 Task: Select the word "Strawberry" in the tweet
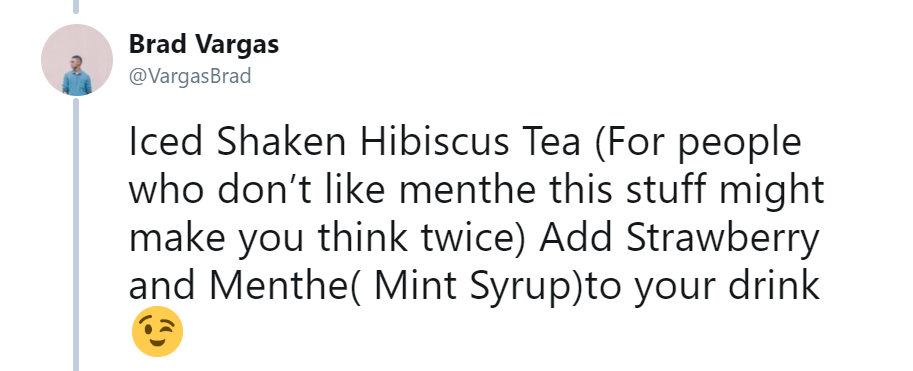pos(723,238)
